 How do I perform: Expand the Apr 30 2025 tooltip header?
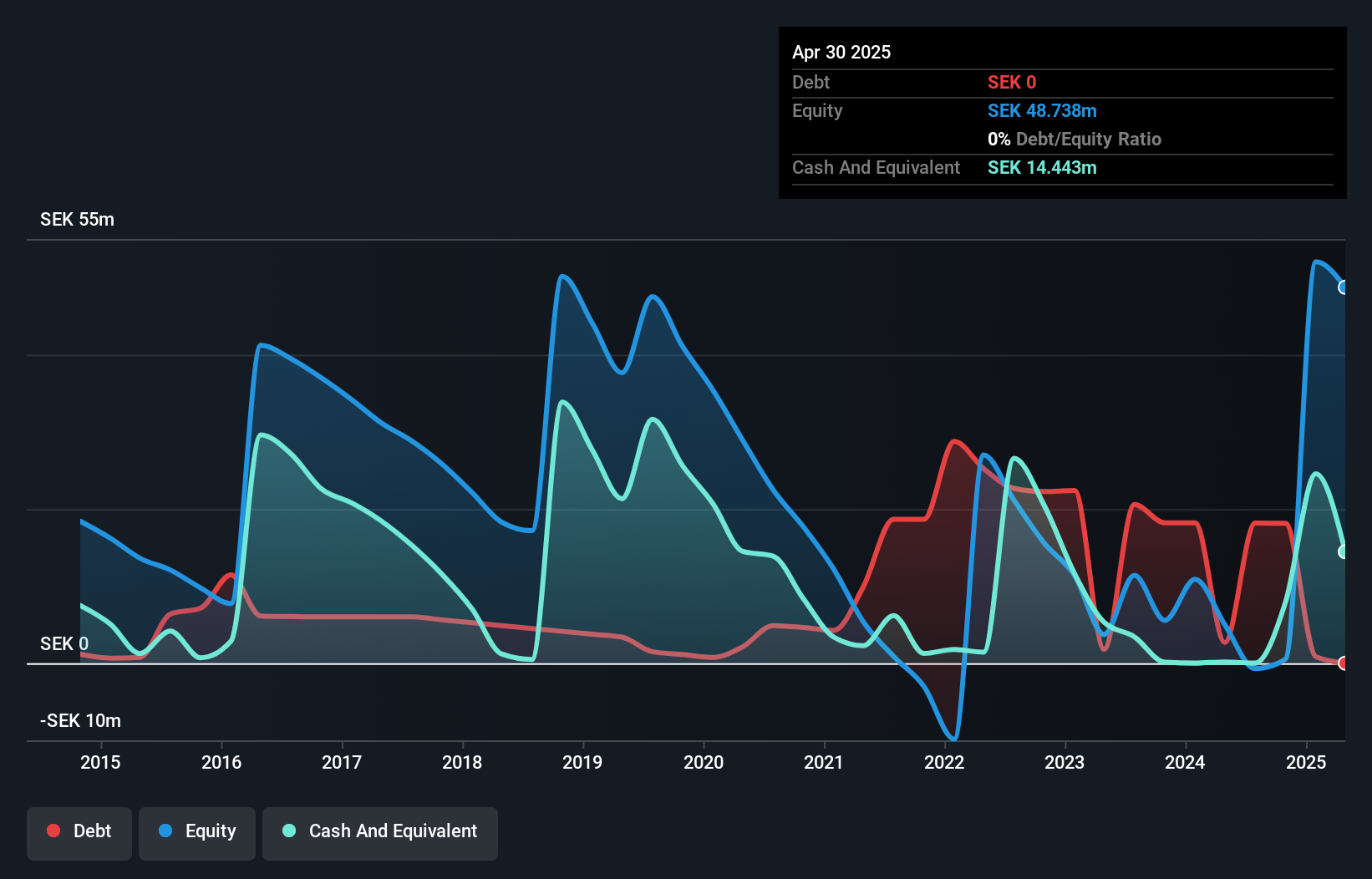tap(841, 52)
